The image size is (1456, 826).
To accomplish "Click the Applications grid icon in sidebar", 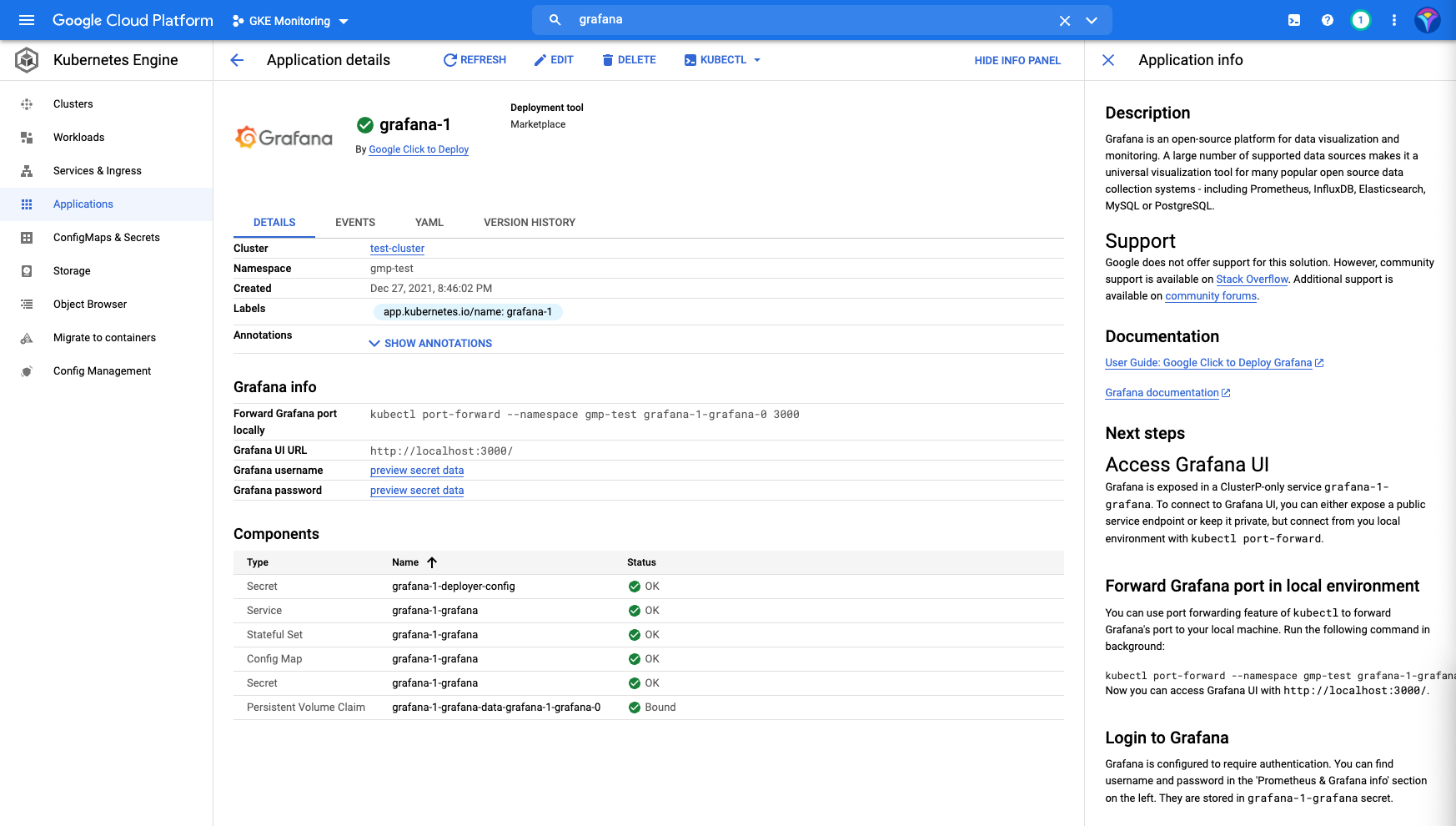I will 27,204.
